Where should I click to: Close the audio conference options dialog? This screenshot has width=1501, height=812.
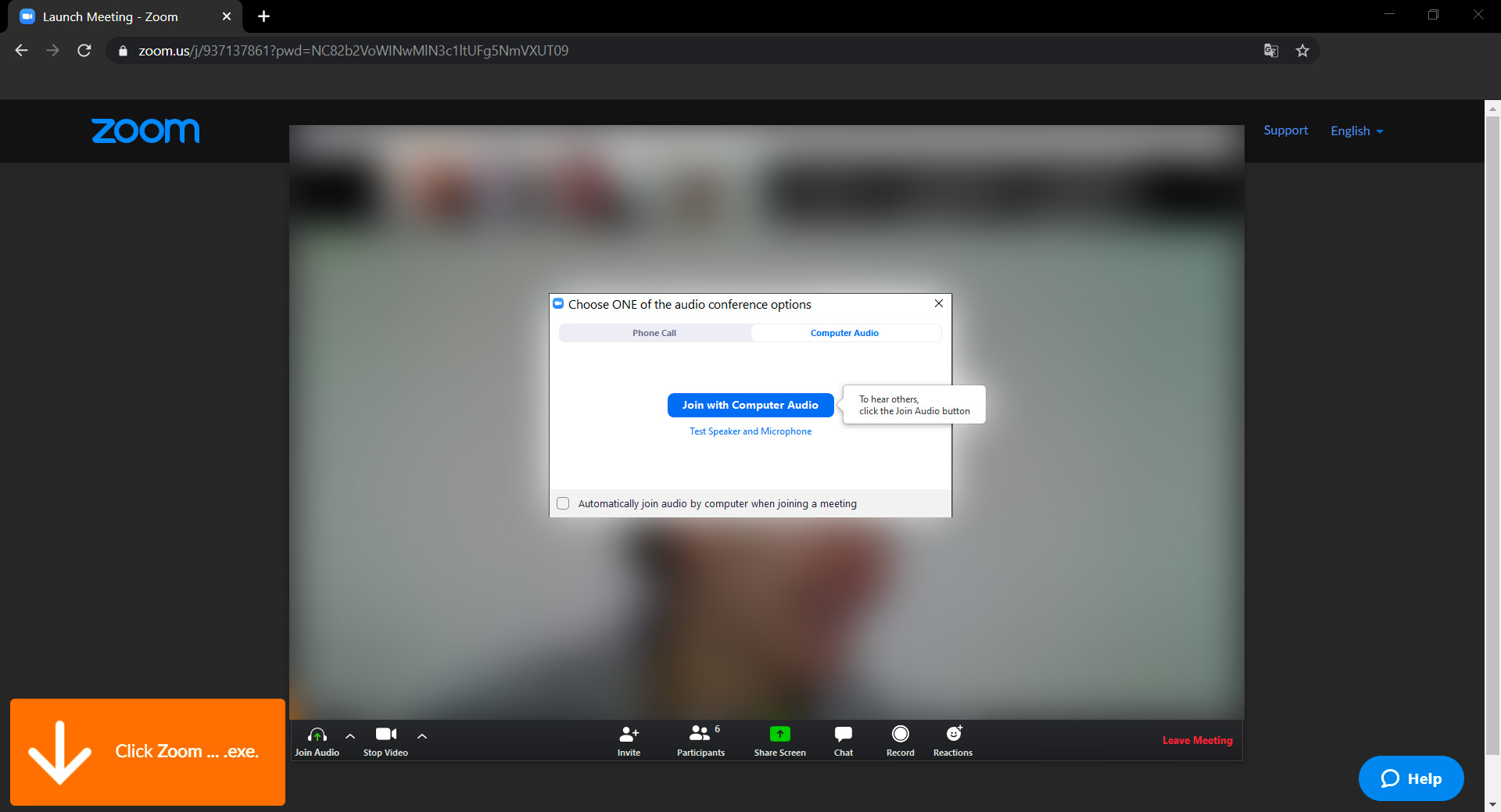click(x=939, y=303)
